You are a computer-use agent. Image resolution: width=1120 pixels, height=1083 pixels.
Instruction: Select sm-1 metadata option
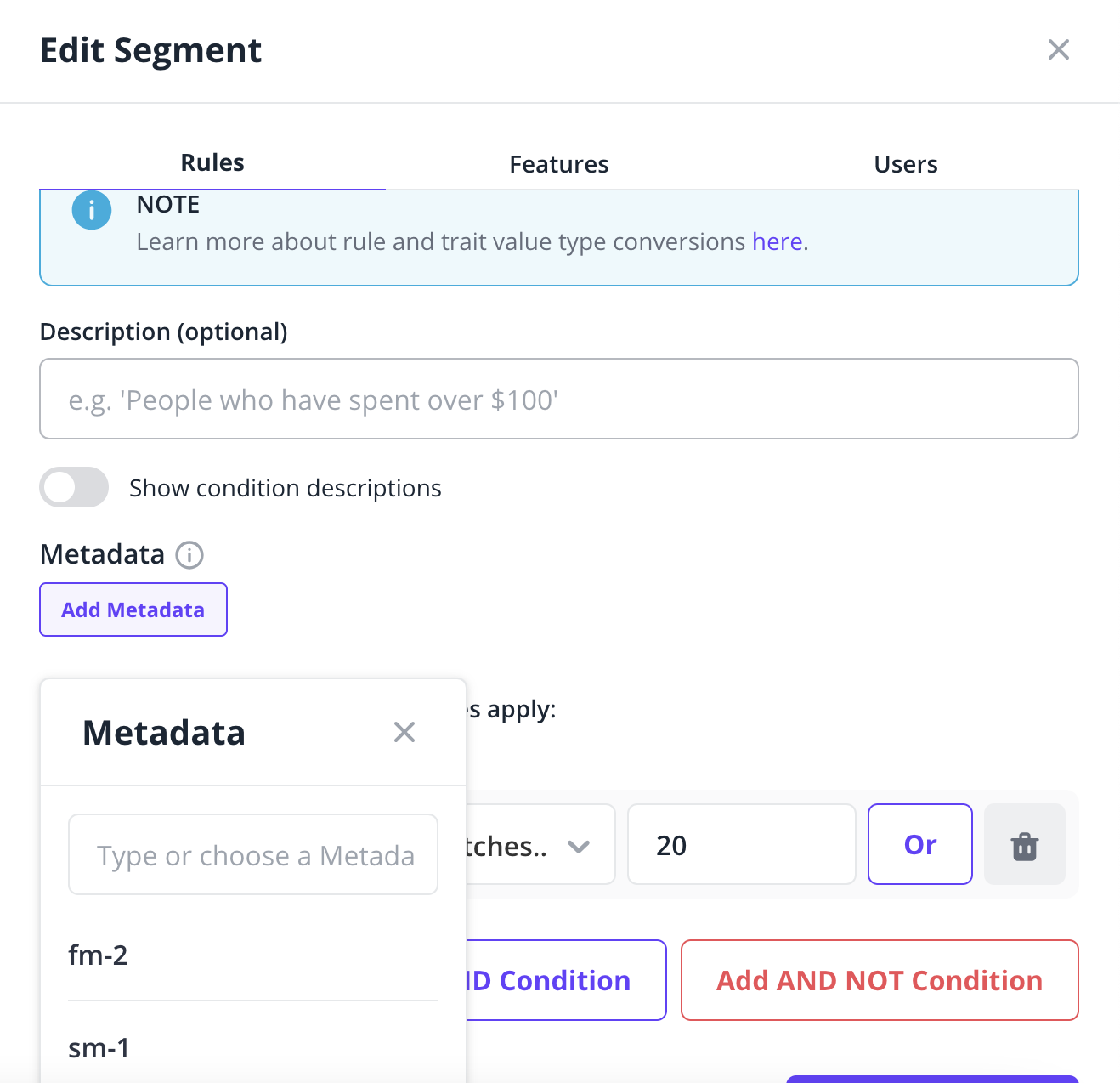253,1047
